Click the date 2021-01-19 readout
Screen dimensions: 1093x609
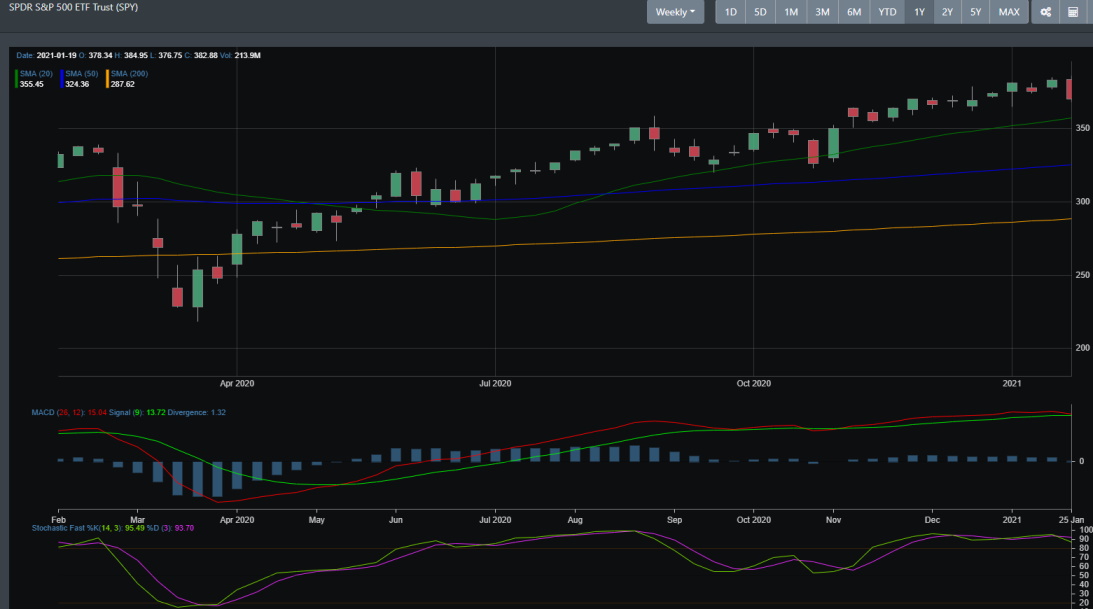pos(56,55)
